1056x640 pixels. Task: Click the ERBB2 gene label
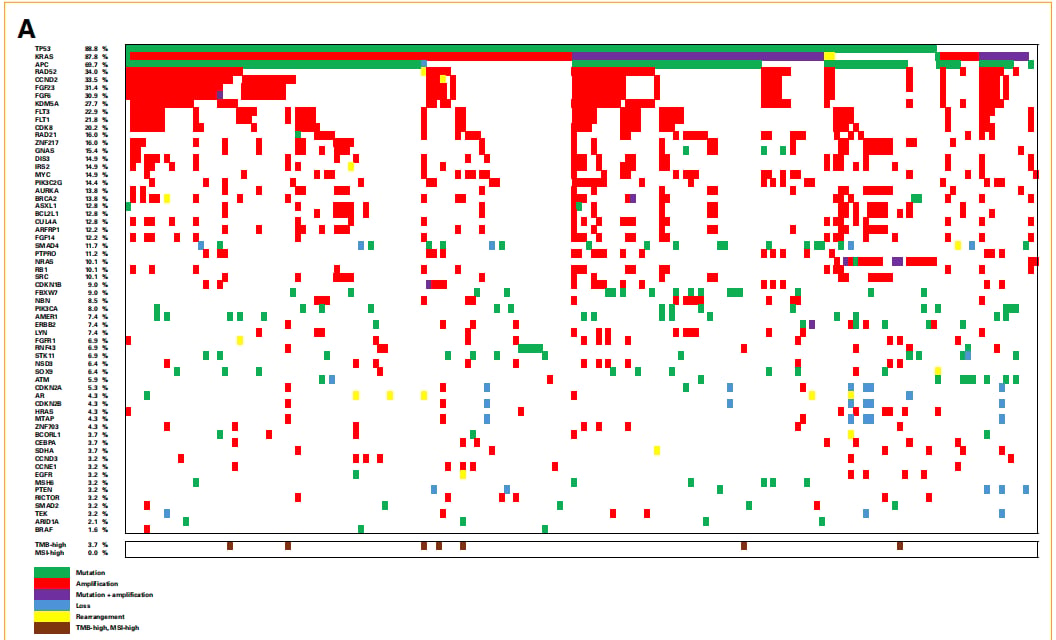(x=46, y=325)
